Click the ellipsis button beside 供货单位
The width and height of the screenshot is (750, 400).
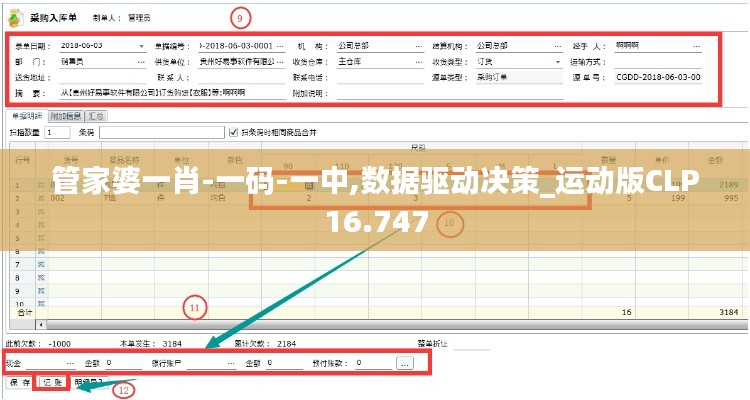280,62
